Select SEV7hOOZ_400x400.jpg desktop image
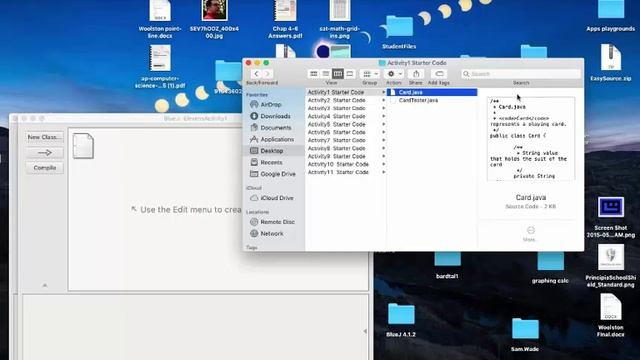 click(214, 19)
